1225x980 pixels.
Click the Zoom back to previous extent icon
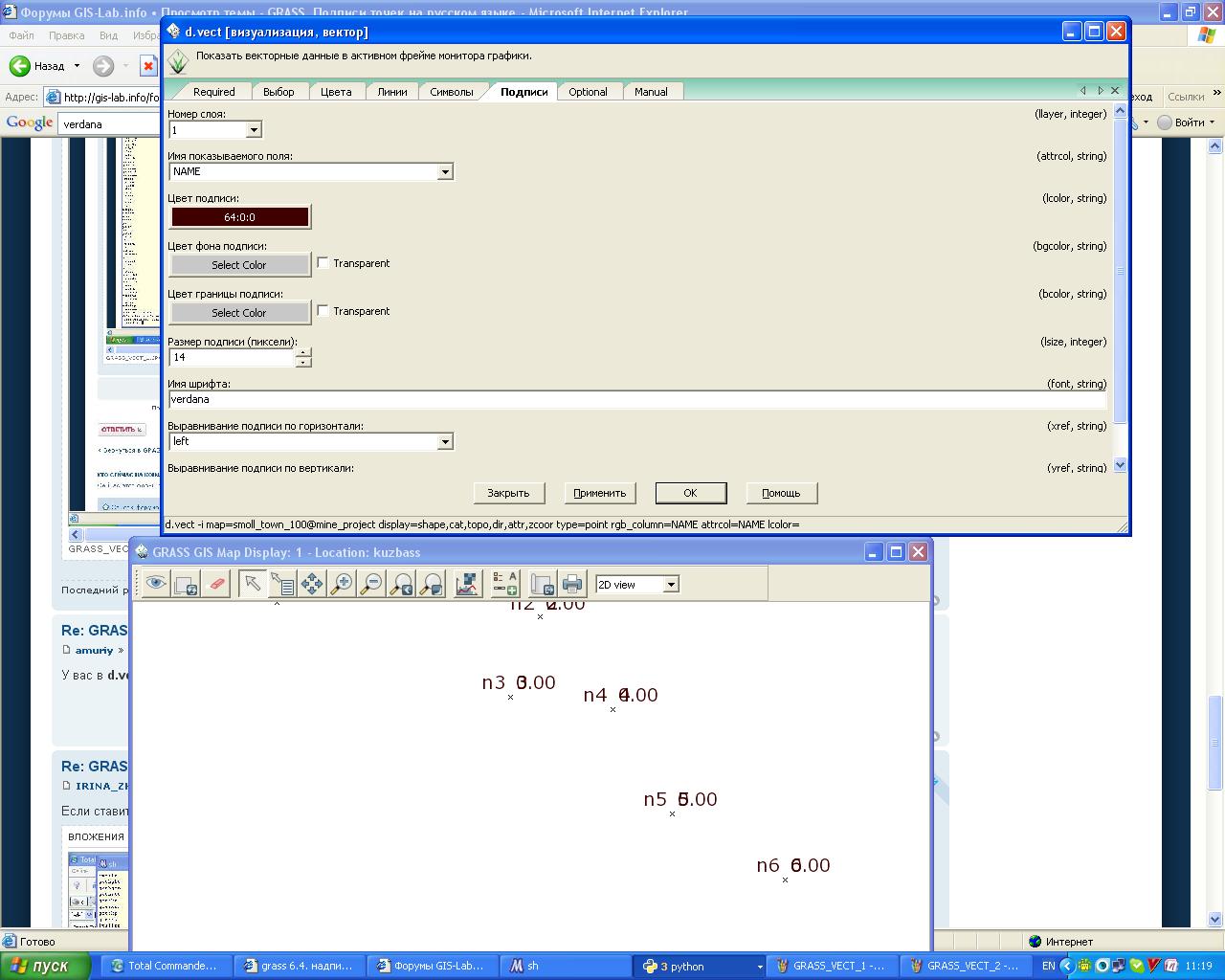[402, 584]
